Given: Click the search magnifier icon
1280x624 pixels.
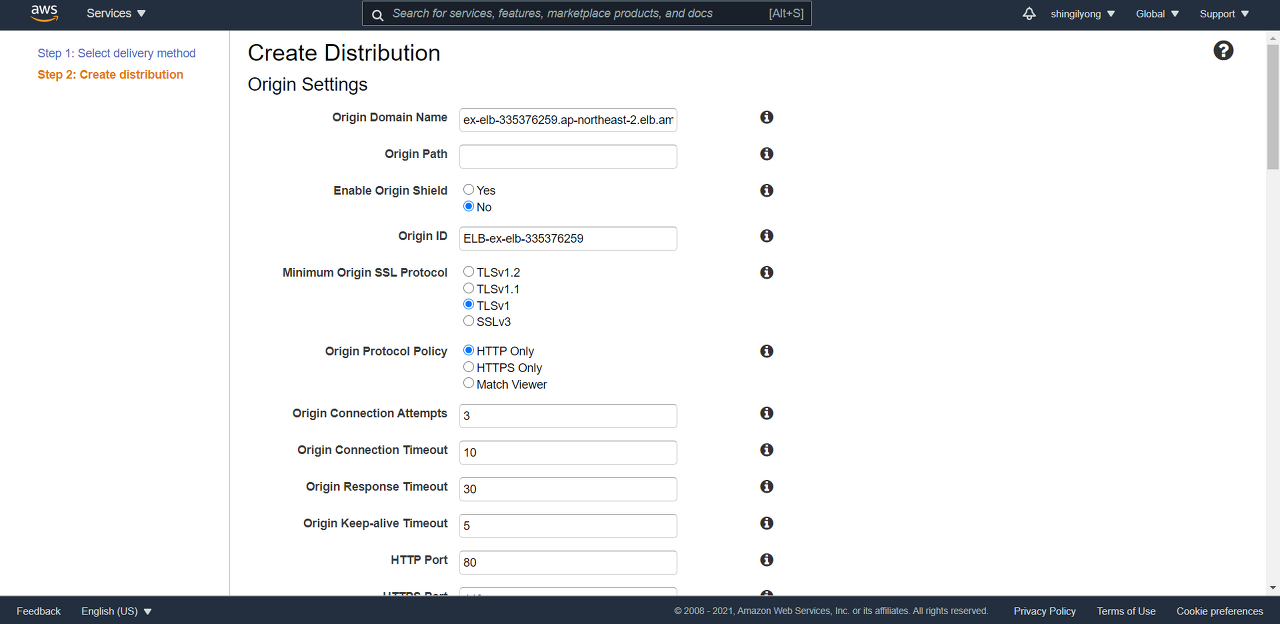Looking at the screenshot, I should (377, 14).
